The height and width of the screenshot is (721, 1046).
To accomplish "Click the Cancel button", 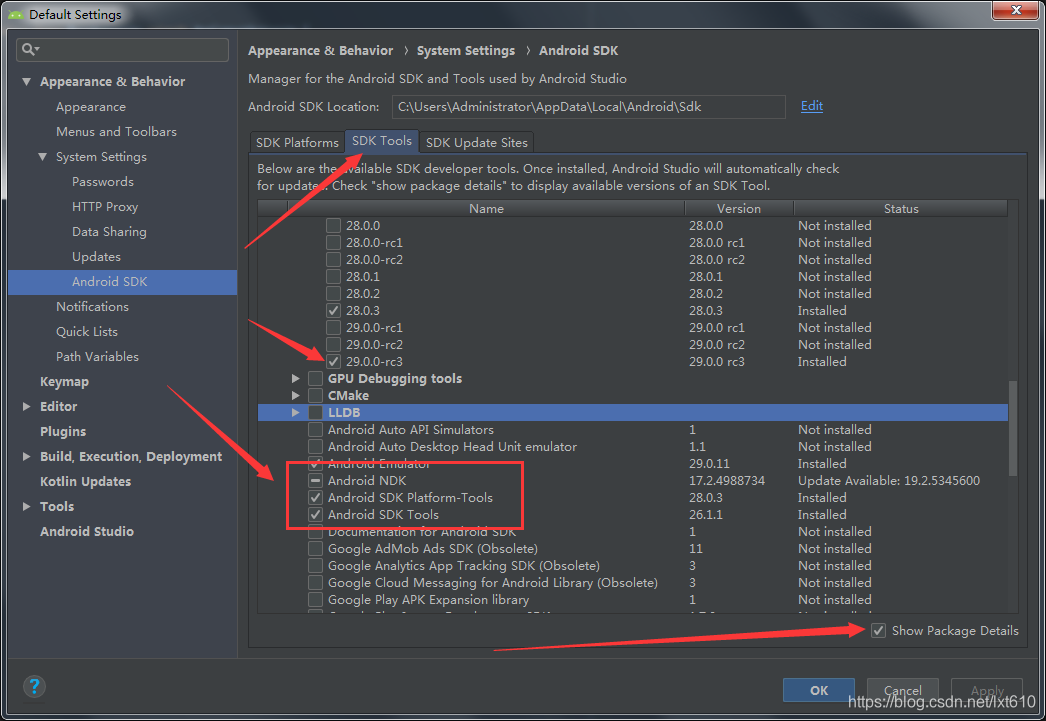I will pyautogui.click(x=903, y=690).
